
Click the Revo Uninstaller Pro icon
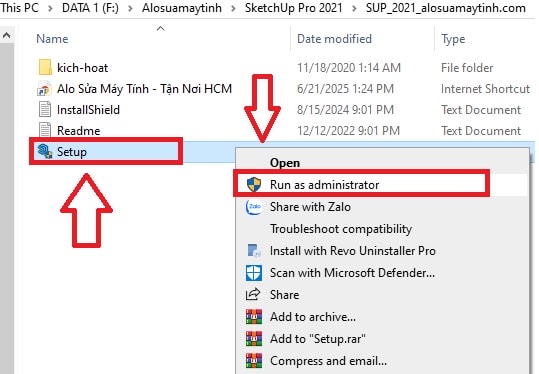click(254, 251)
